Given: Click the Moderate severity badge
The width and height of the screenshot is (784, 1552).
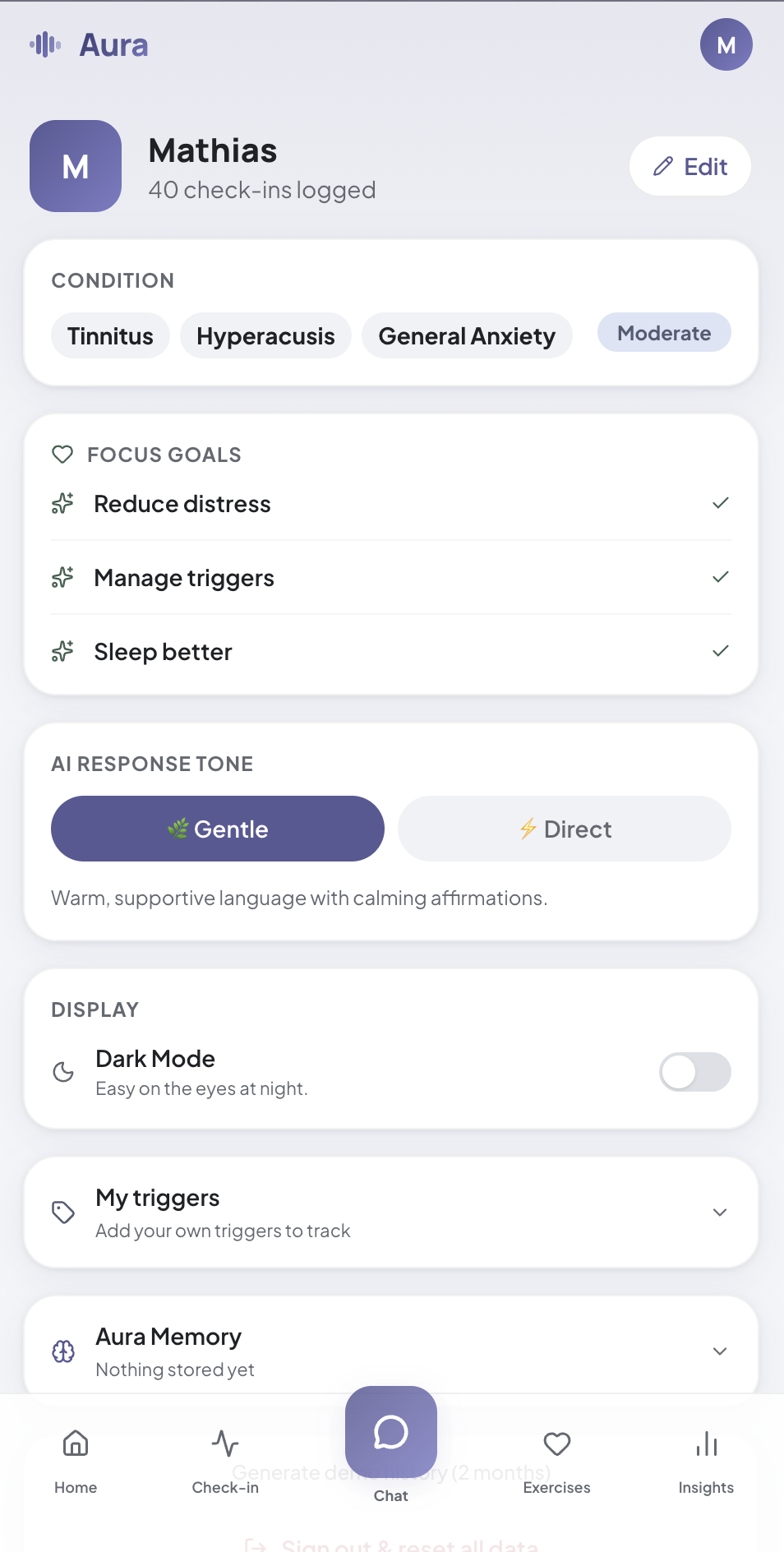Looking at the screenshot, I should click(x=664, y=333).
